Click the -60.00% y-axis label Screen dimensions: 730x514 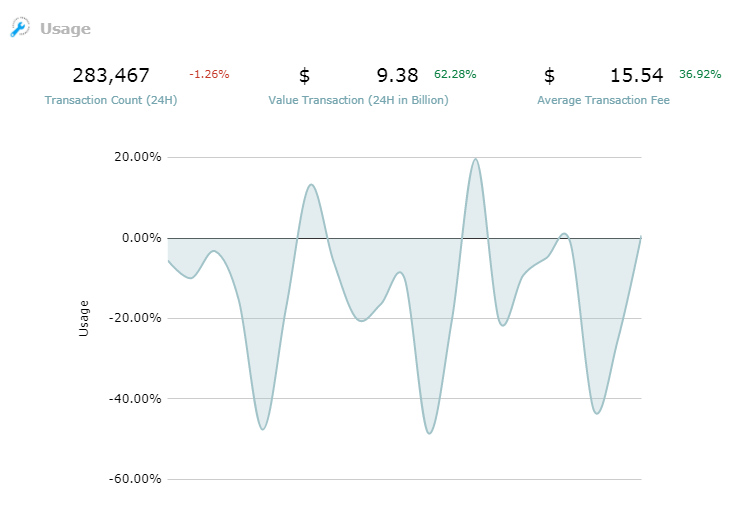(x=135, y=479)
